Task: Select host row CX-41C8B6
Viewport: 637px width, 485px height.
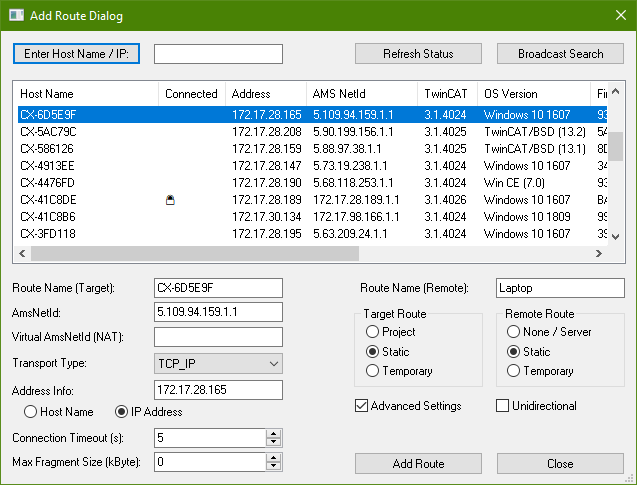Action: 312,217
